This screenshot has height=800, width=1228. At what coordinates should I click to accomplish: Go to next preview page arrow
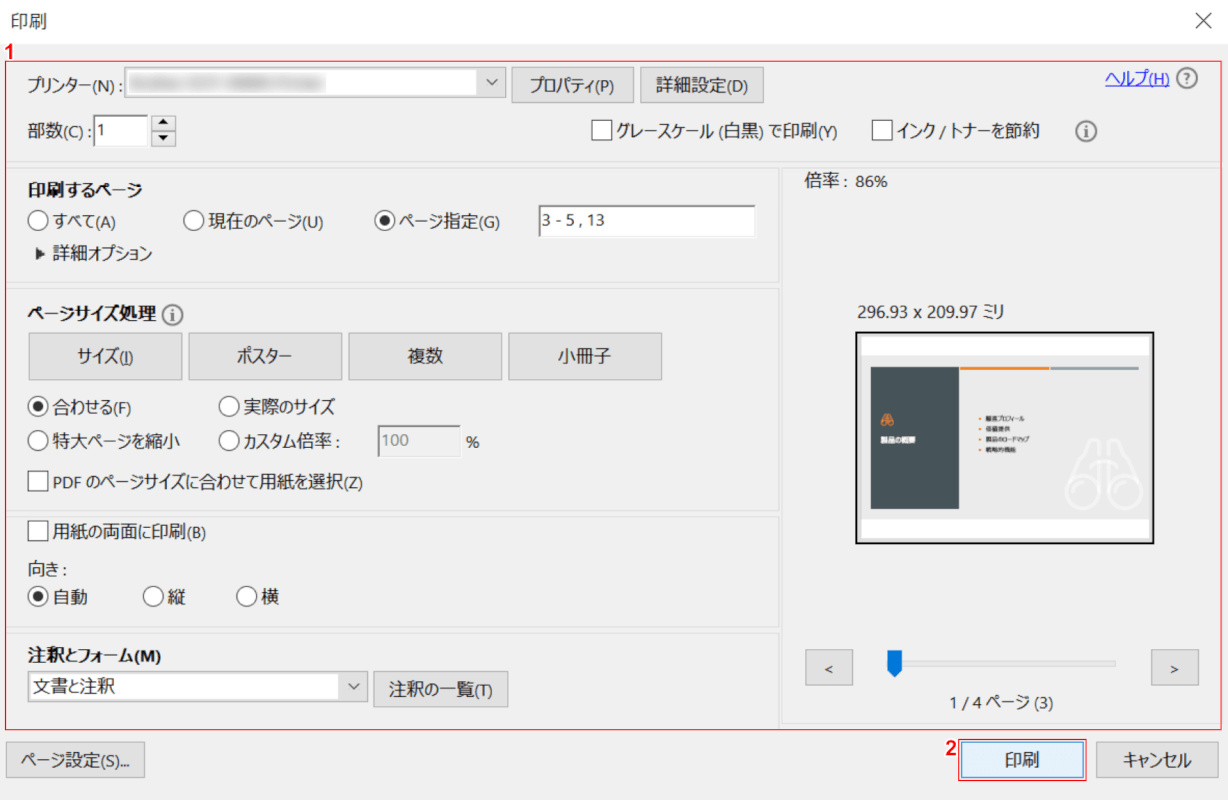pyautogui.click(x=1174, y=668)
